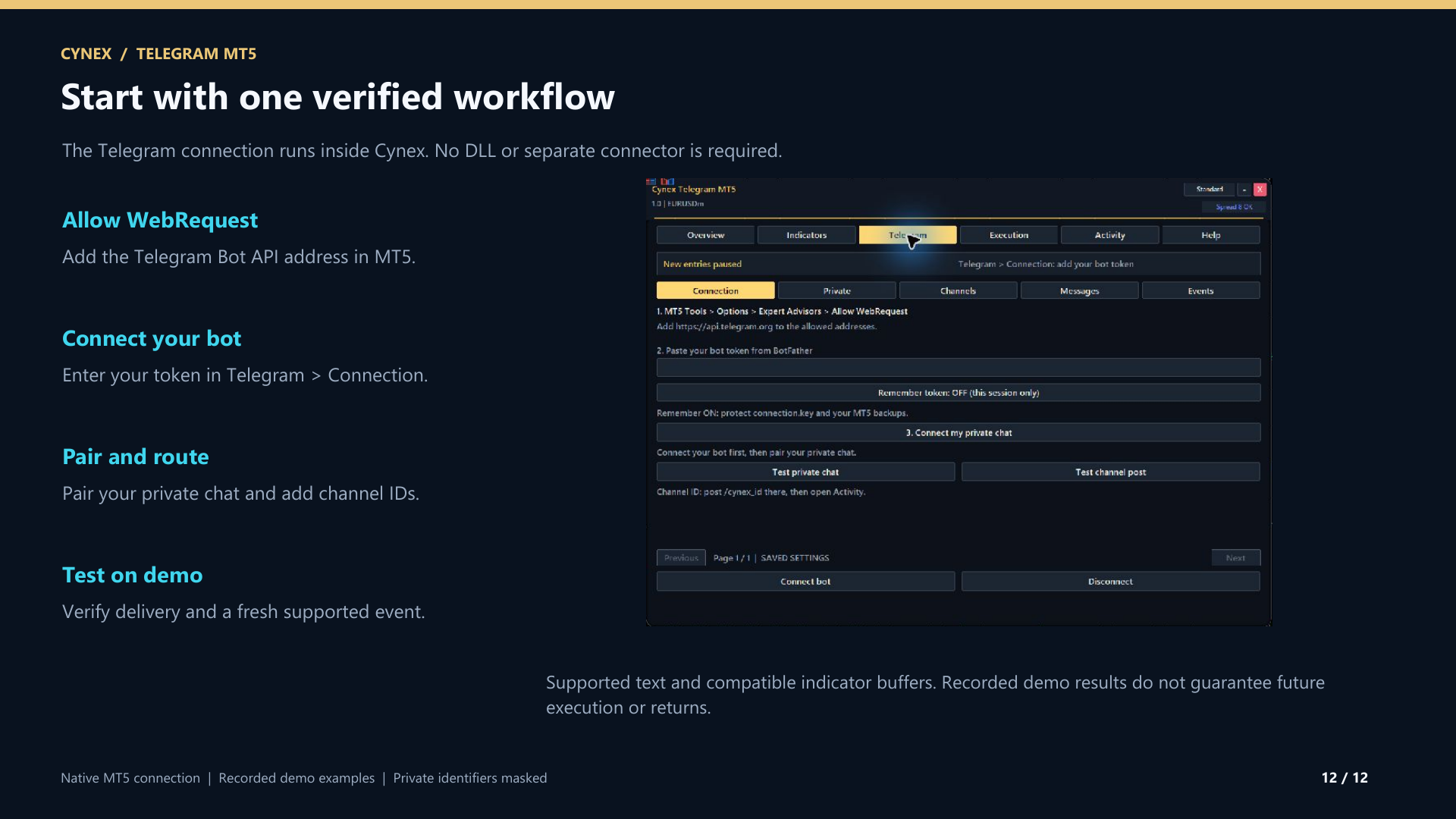Click Test private chat button
Screen dimensions: 1456x819
click(805, 472)
